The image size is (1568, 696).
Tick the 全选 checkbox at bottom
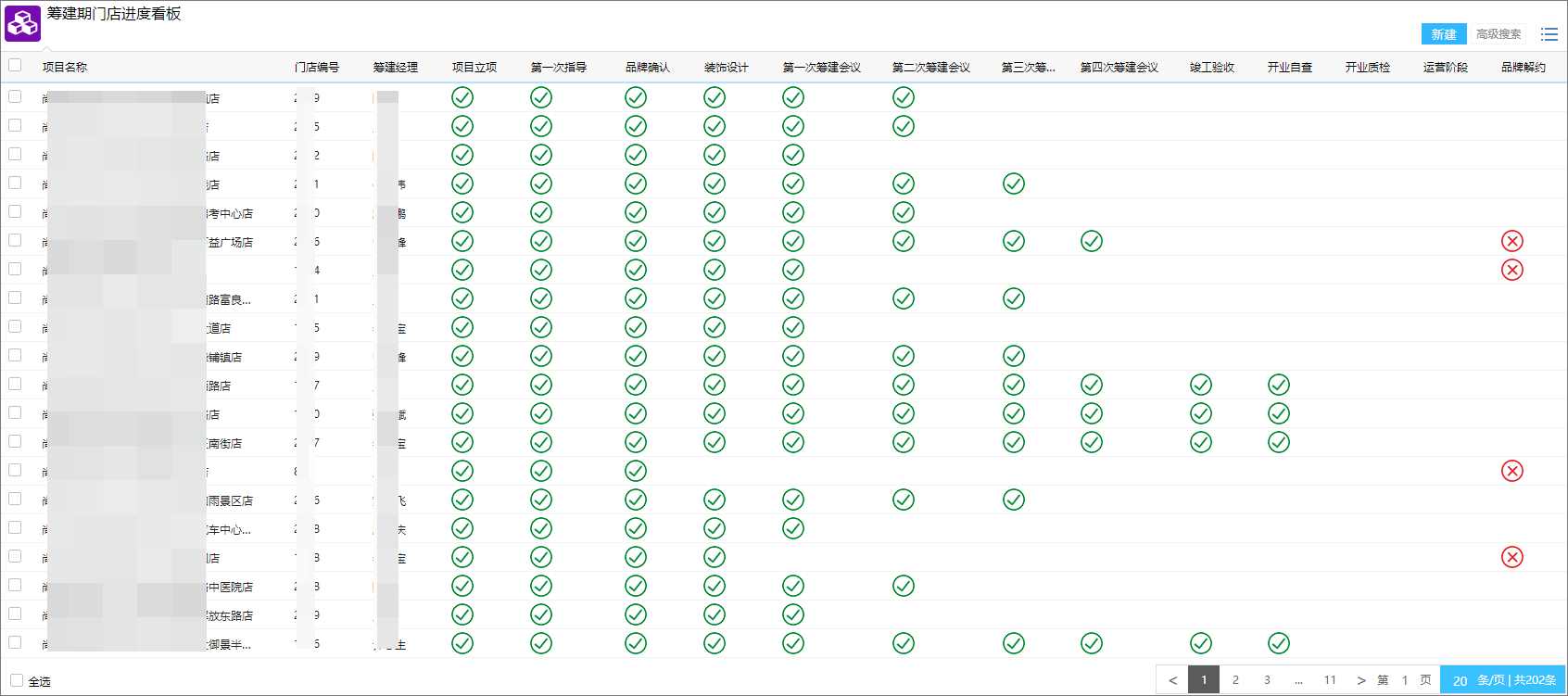(17, 680)
